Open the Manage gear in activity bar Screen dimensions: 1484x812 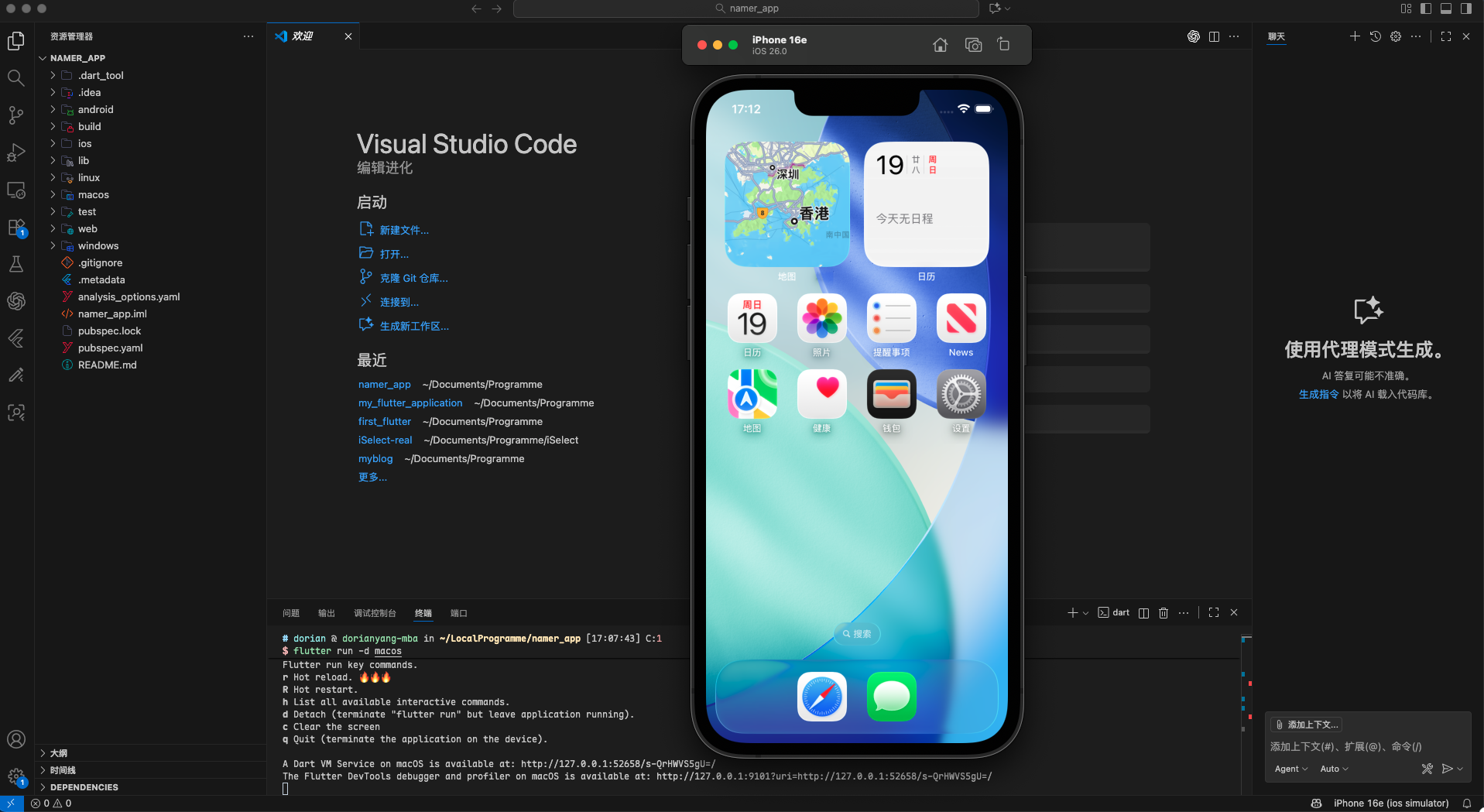16,776
